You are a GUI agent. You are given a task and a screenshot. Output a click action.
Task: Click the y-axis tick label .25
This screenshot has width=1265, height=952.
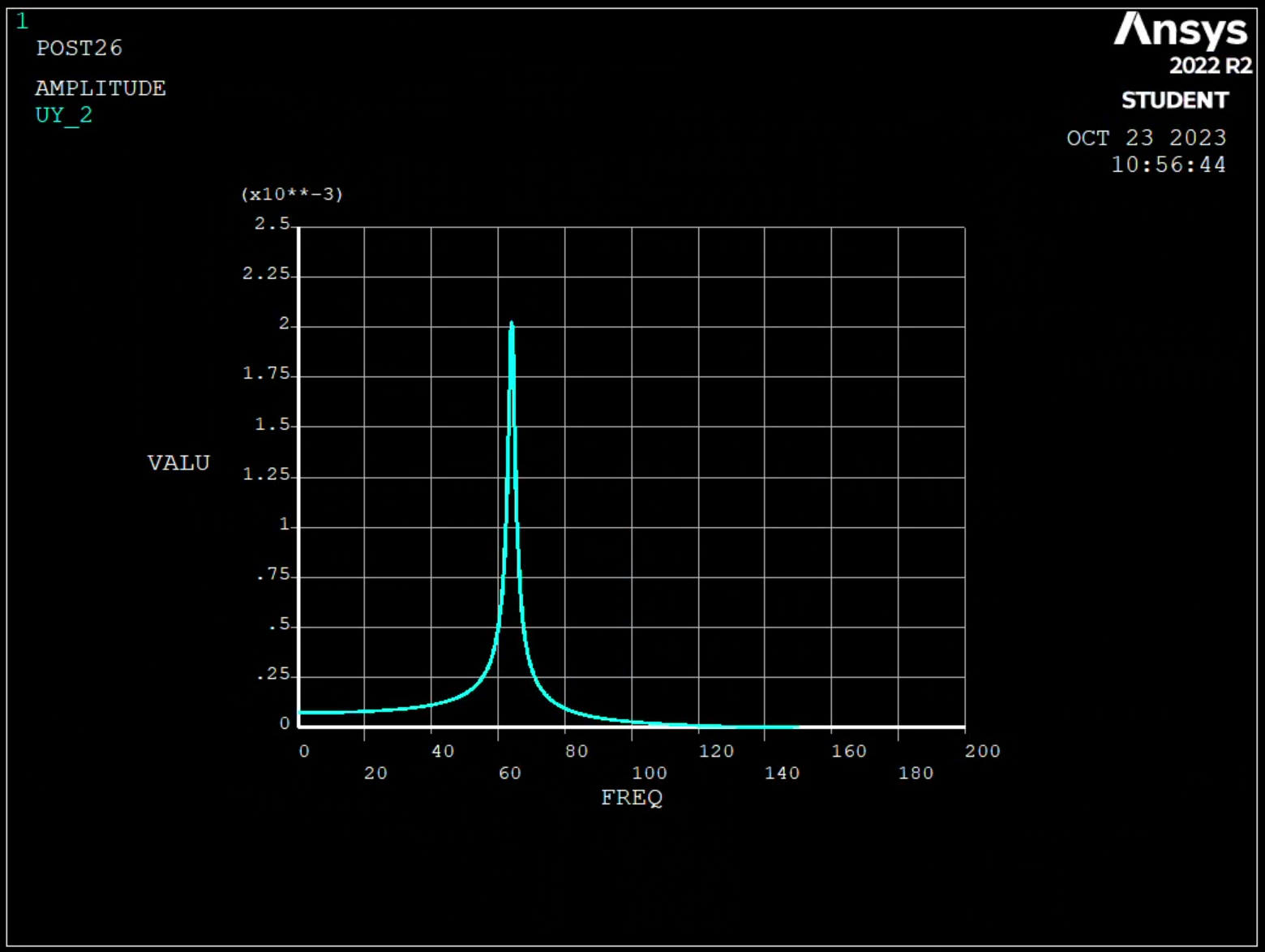click(273, 675)
